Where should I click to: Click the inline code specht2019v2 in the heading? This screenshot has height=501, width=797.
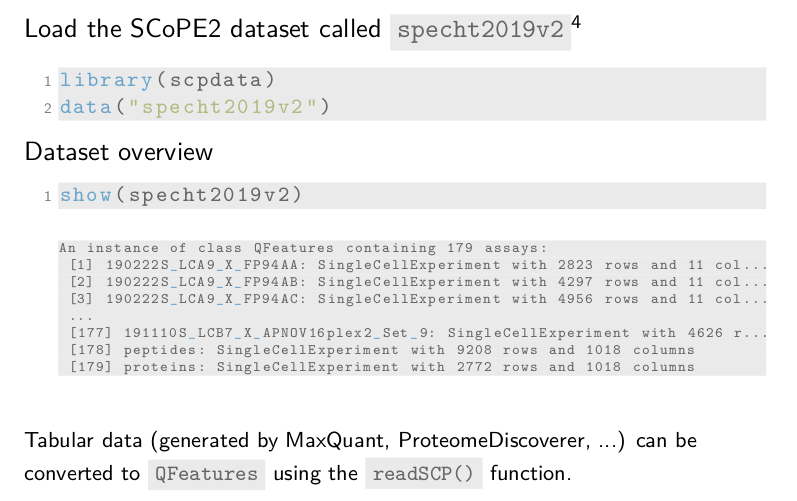(x=480, y=30)
